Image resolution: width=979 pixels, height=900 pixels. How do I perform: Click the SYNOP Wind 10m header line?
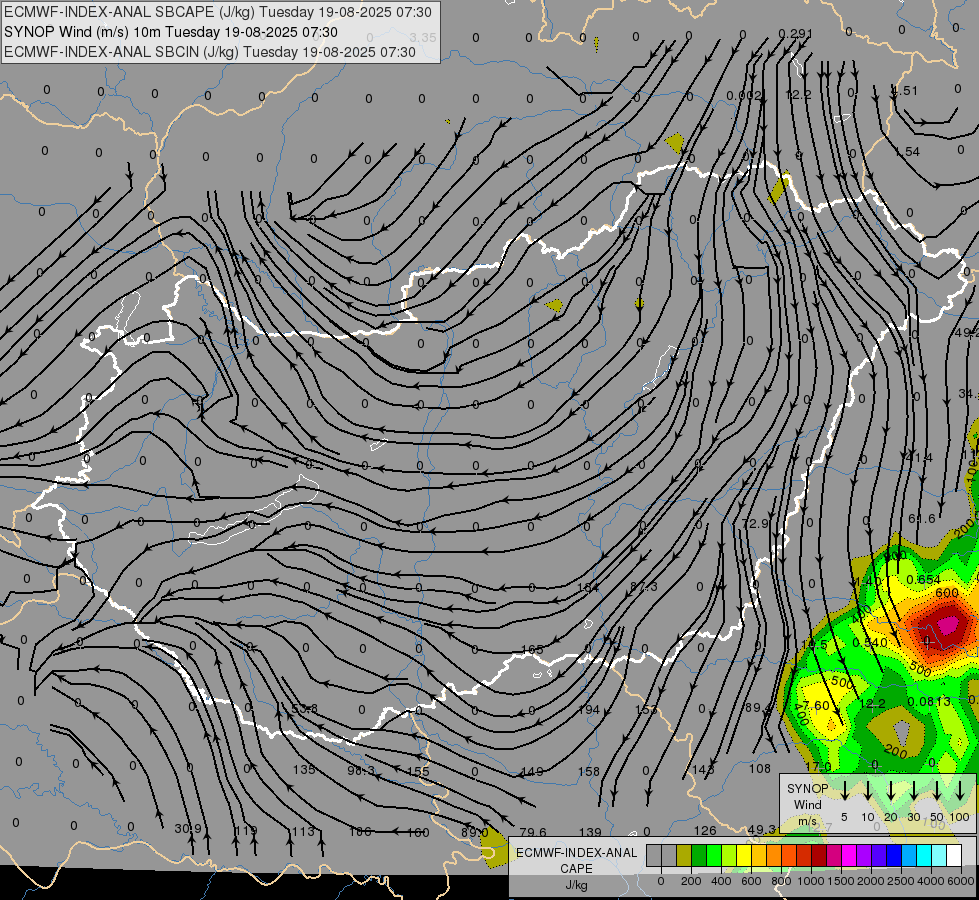click(x=170, y=32)
